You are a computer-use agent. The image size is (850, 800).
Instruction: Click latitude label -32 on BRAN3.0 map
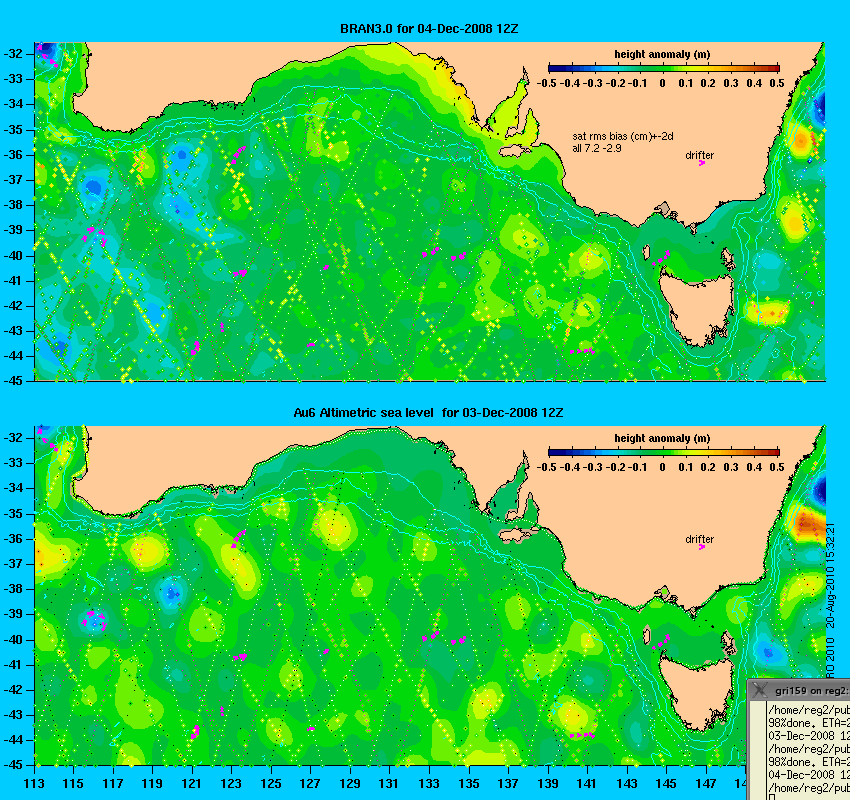[x=13, y=54]
